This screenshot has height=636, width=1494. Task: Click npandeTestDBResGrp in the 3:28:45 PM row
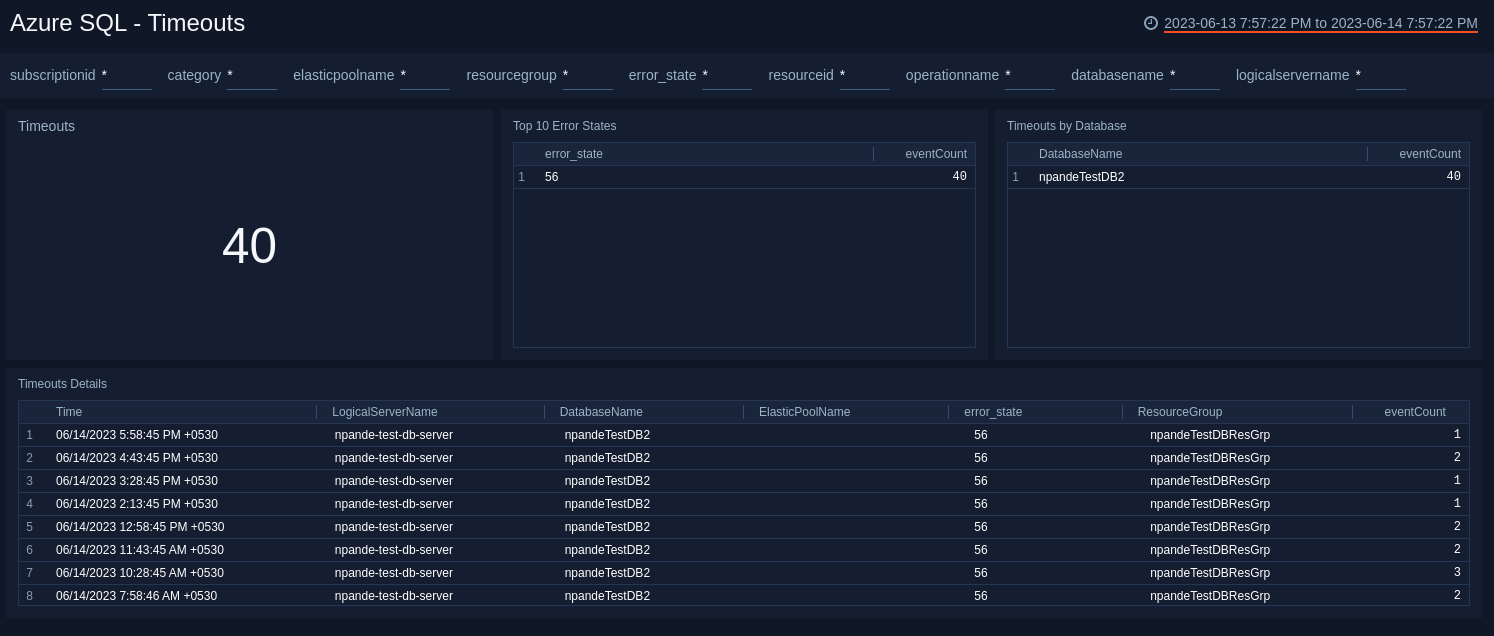point(1210,481)
